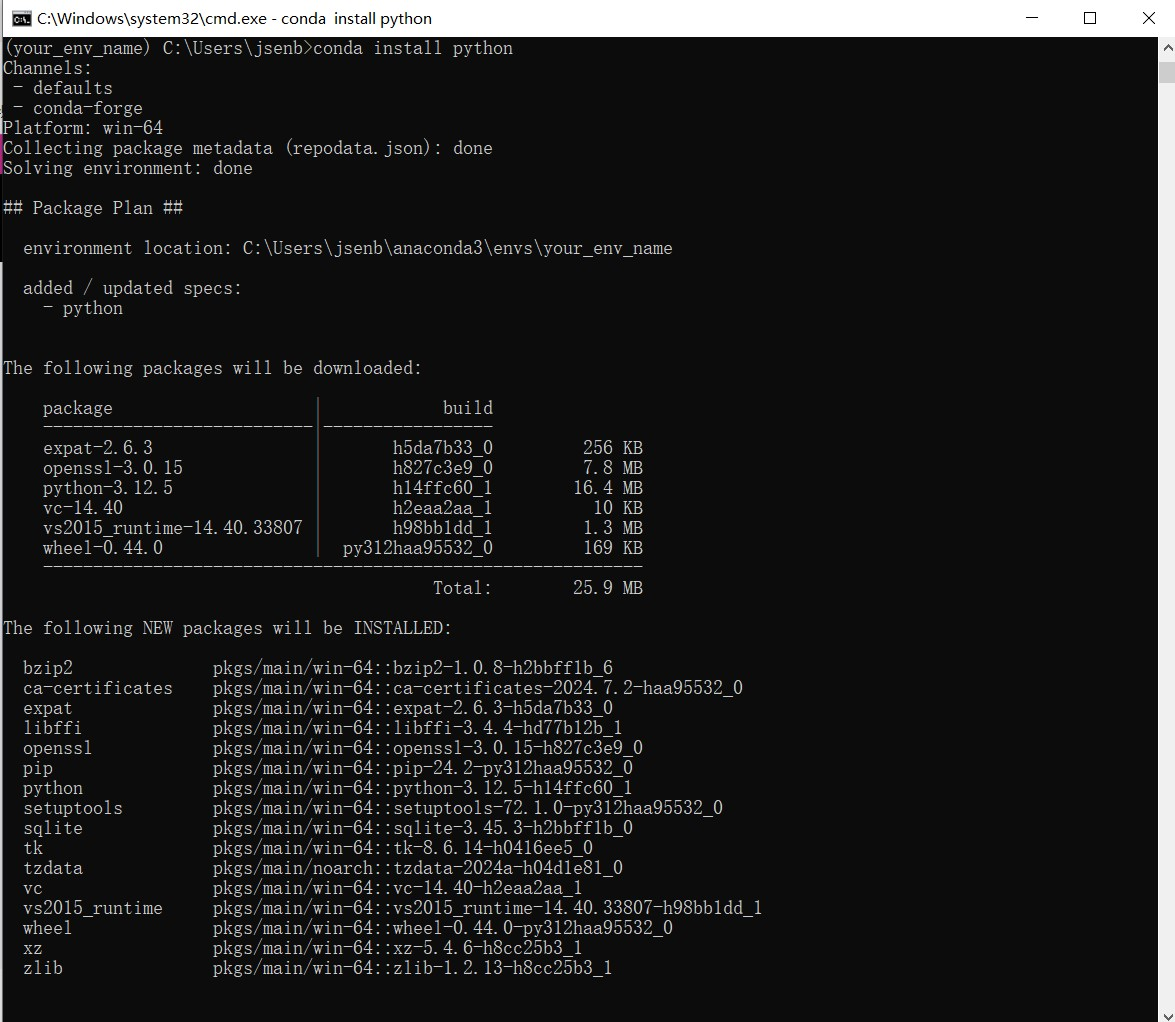Click the cmd.exe icon in title bar
This screenshot has height=1022, width=1175.
tap(21, 18)
